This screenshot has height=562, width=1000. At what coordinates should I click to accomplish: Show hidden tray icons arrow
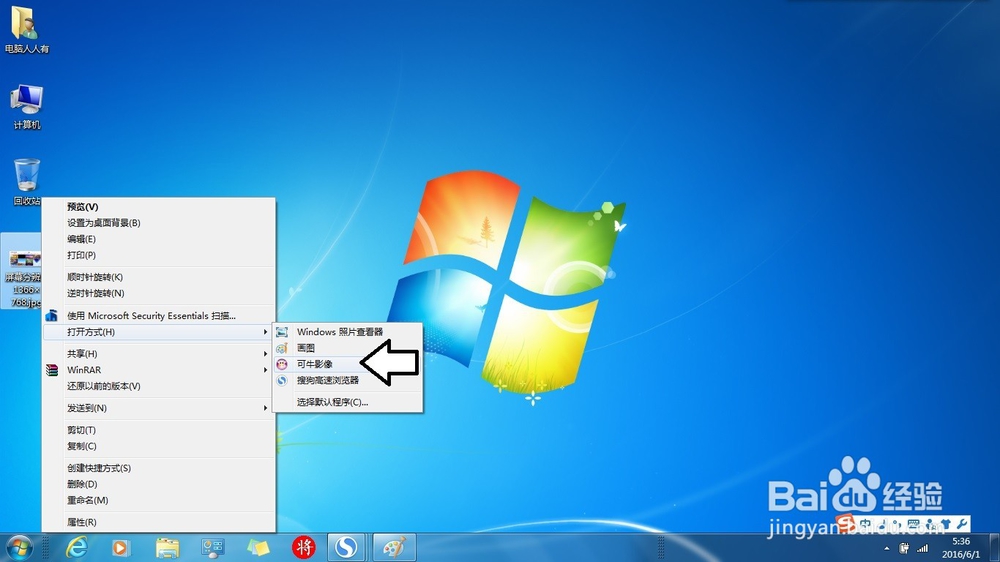tap(886, 549)
